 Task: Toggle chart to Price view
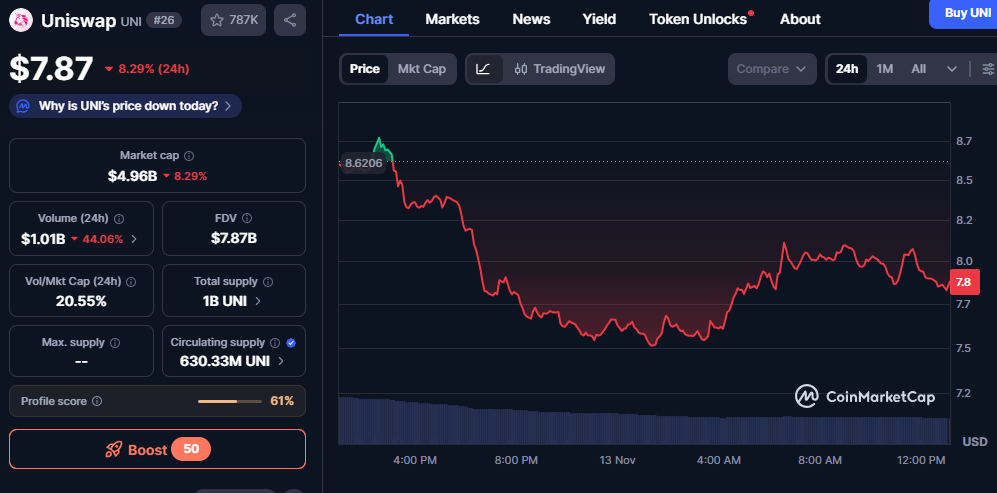(x=364, y=69)
